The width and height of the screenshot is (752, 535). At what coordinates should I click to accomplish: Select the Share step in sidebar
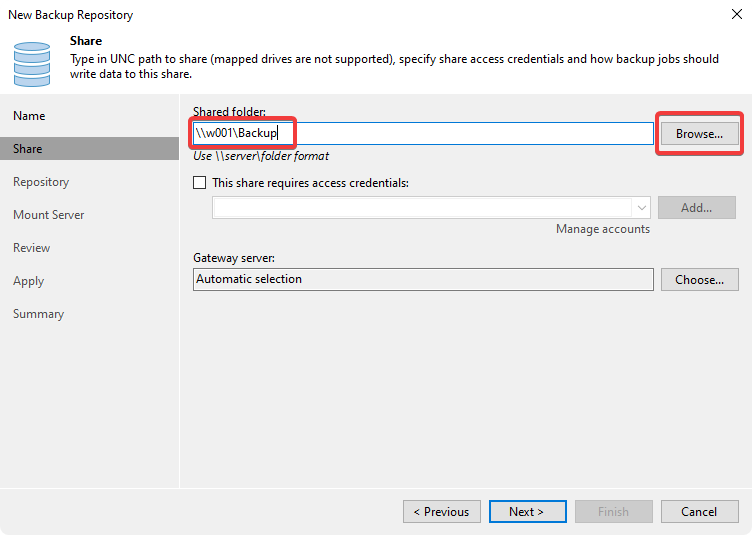(28, 149)
